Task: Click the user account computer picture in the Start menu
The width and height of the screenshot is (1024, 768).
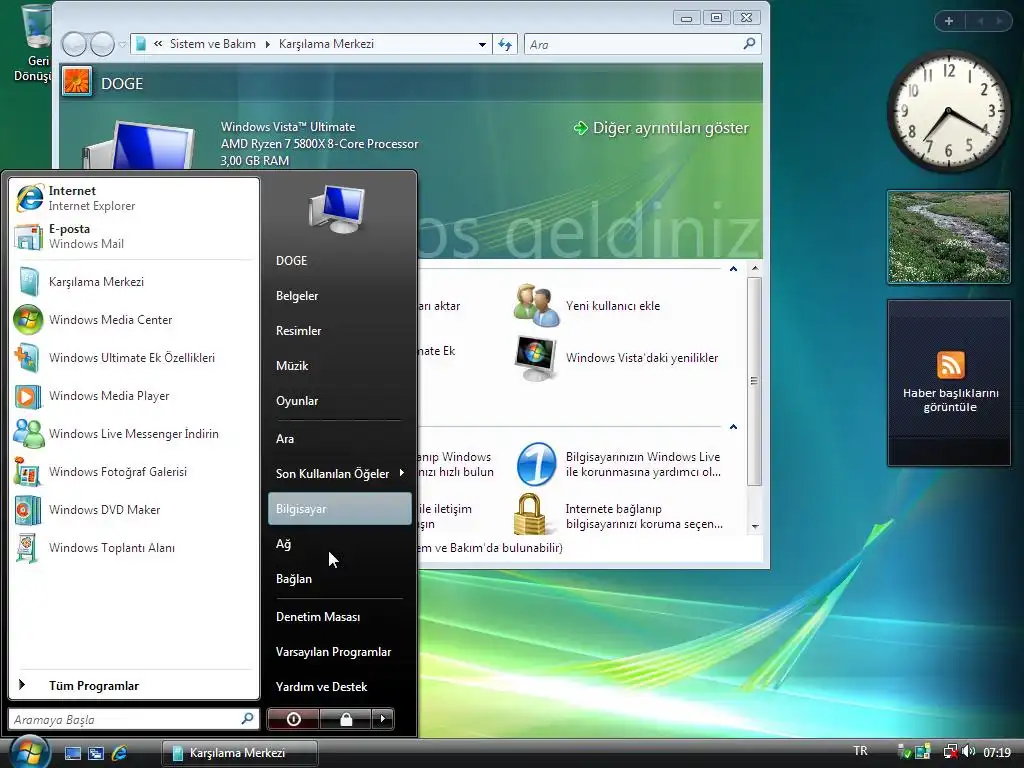Action: point(337,209)
